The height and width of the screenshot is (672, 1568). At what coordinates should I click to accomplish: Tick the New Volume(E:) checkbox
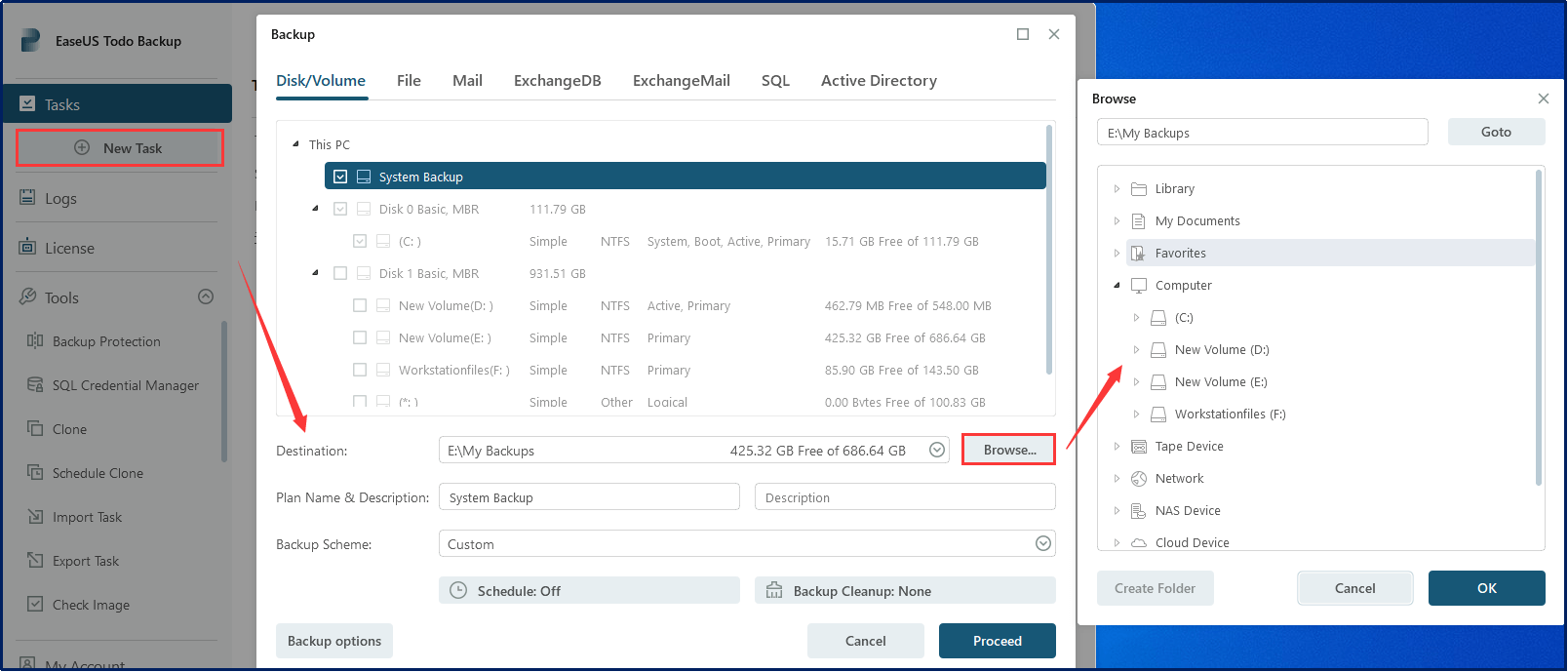coord(360,338)
